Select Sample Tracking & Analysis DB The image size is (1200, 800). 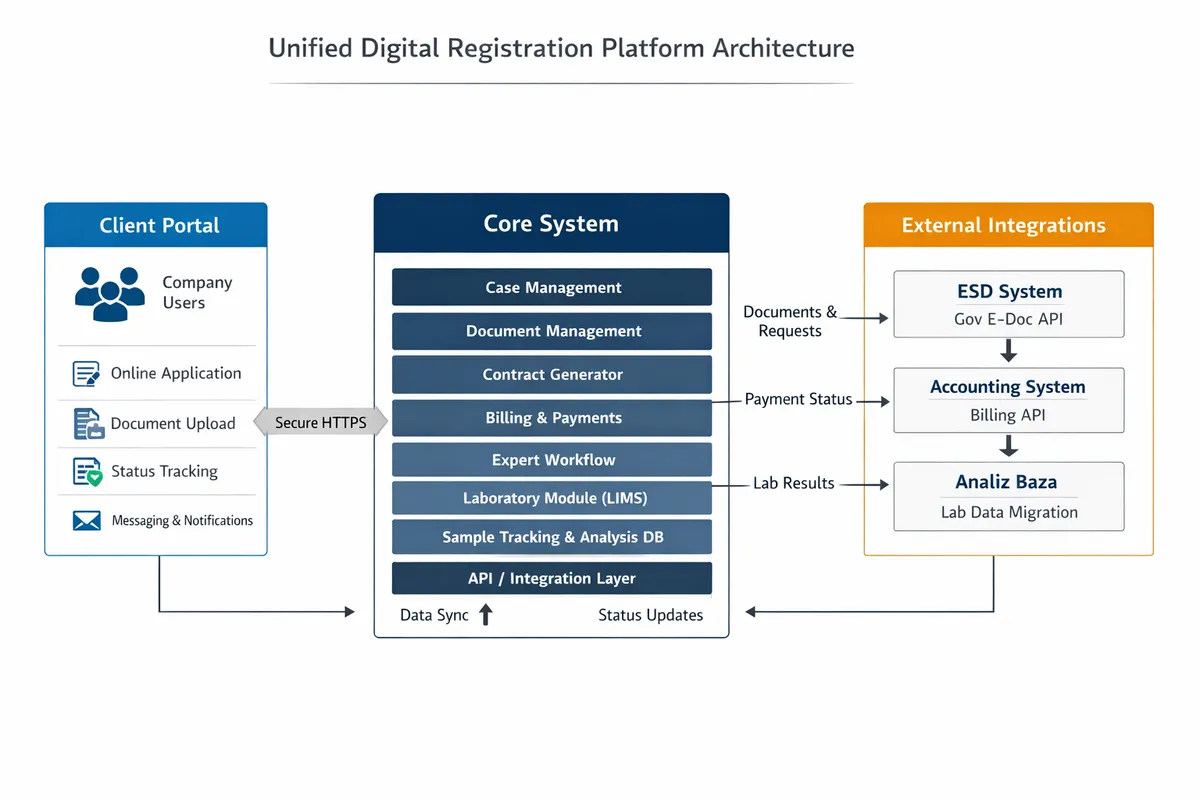pyautogui.click(x=552, y=537)
